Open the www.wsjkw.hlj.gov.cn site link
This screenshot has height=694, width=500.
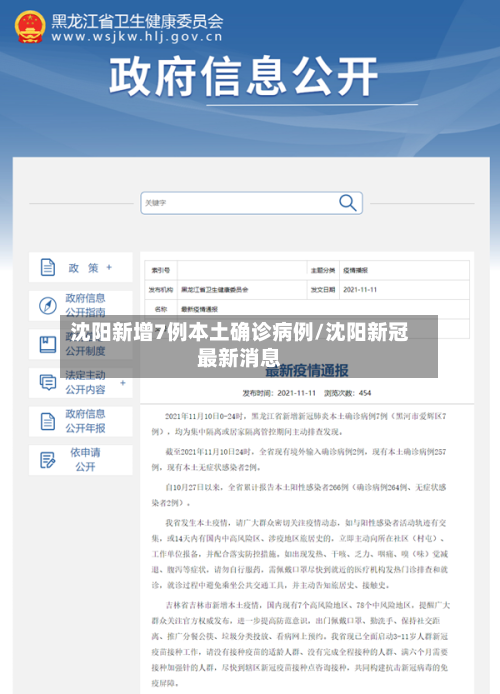tap(137, 37)
